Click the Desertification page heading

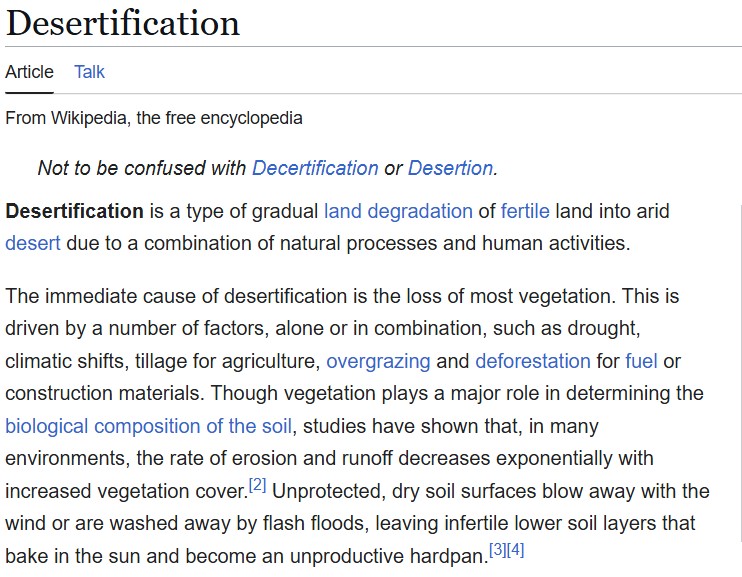pos(123,23)
